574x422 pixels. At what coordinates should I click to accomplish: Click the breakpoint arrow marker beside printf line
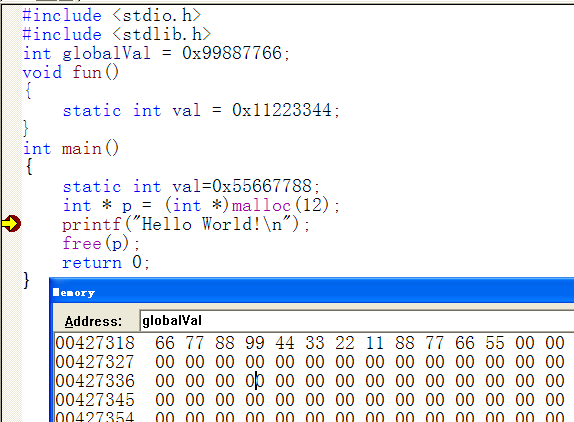11,224
